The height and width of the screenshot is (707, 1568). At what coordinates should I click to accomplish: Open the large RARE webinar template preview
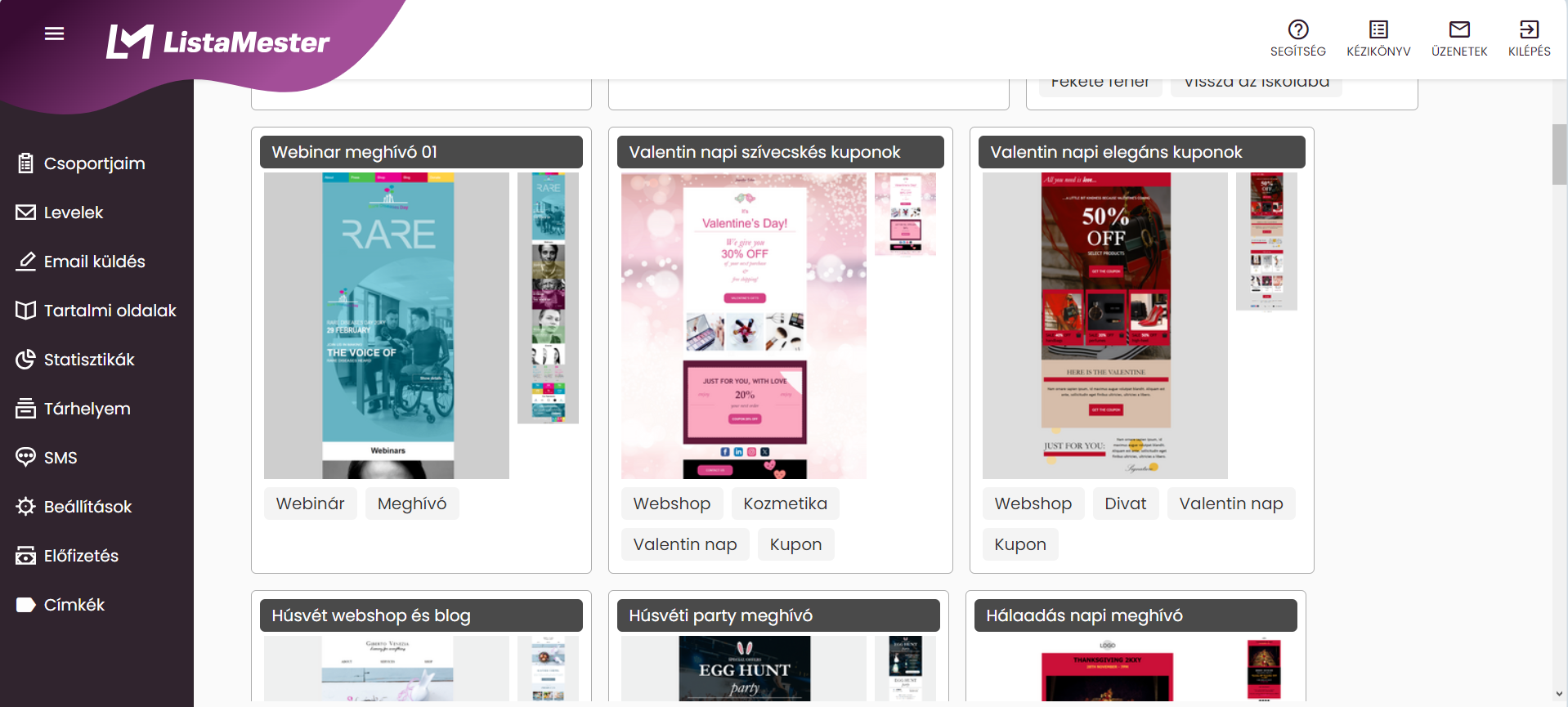coord(387,325)
